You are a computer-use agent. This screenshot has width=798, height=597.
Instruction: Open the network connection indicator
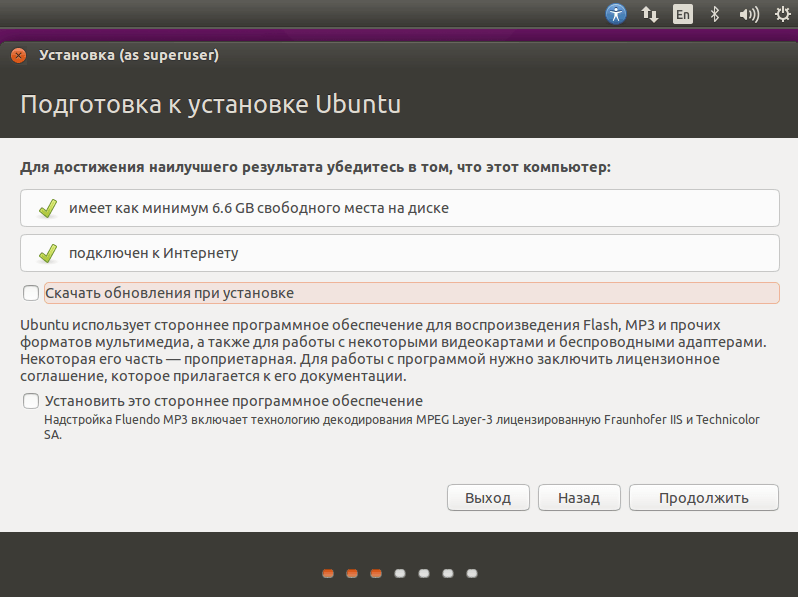pos(649,14)
